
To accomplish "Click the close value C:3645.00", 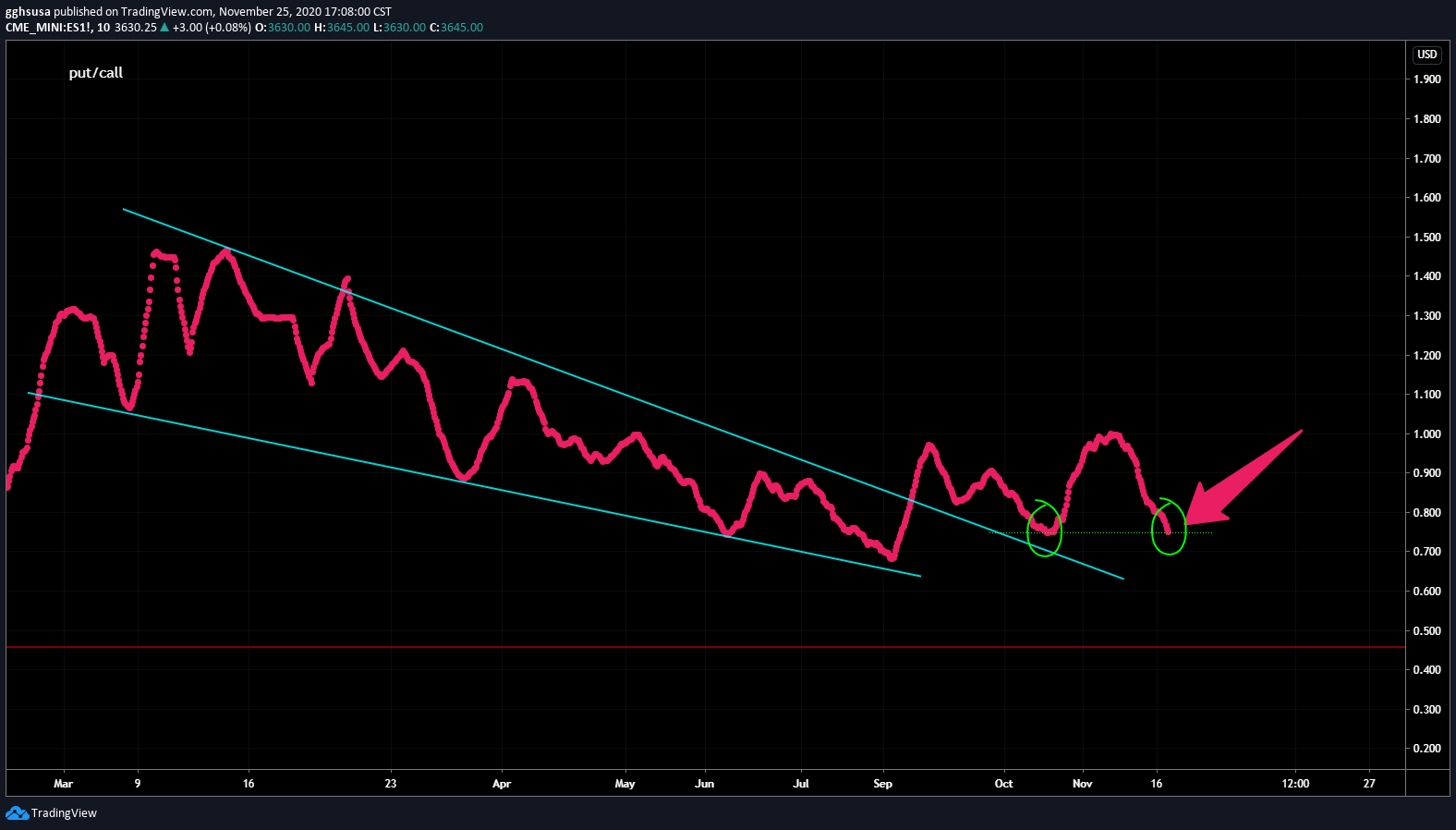I will (456, 28).
